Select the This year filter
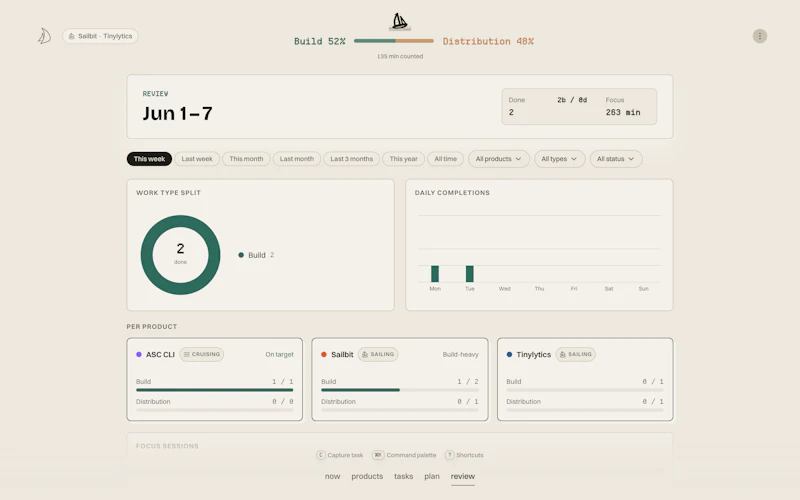 (x=404, y=159)
